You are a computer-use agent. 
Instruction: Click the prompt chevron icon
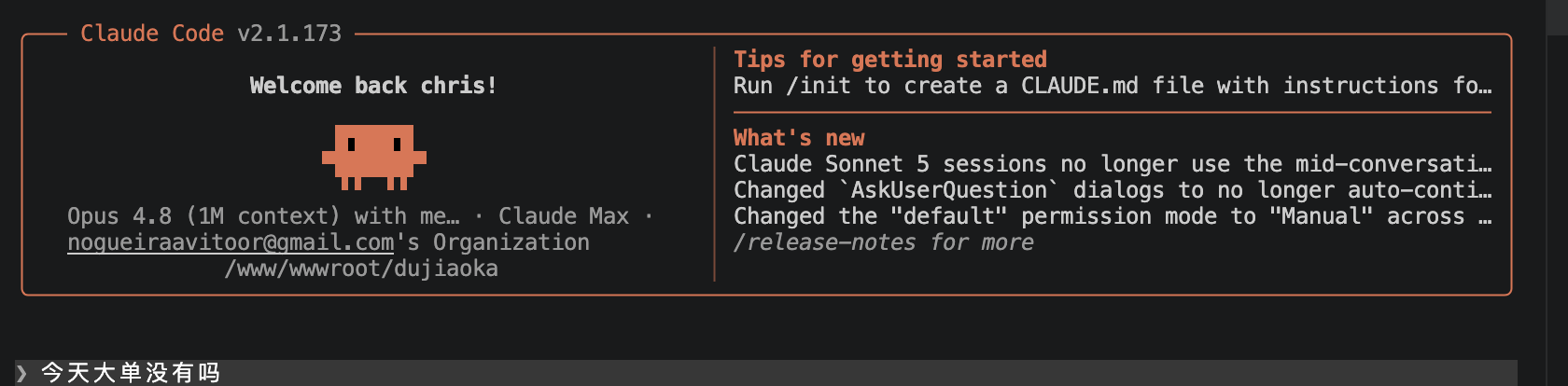point(21,373)
